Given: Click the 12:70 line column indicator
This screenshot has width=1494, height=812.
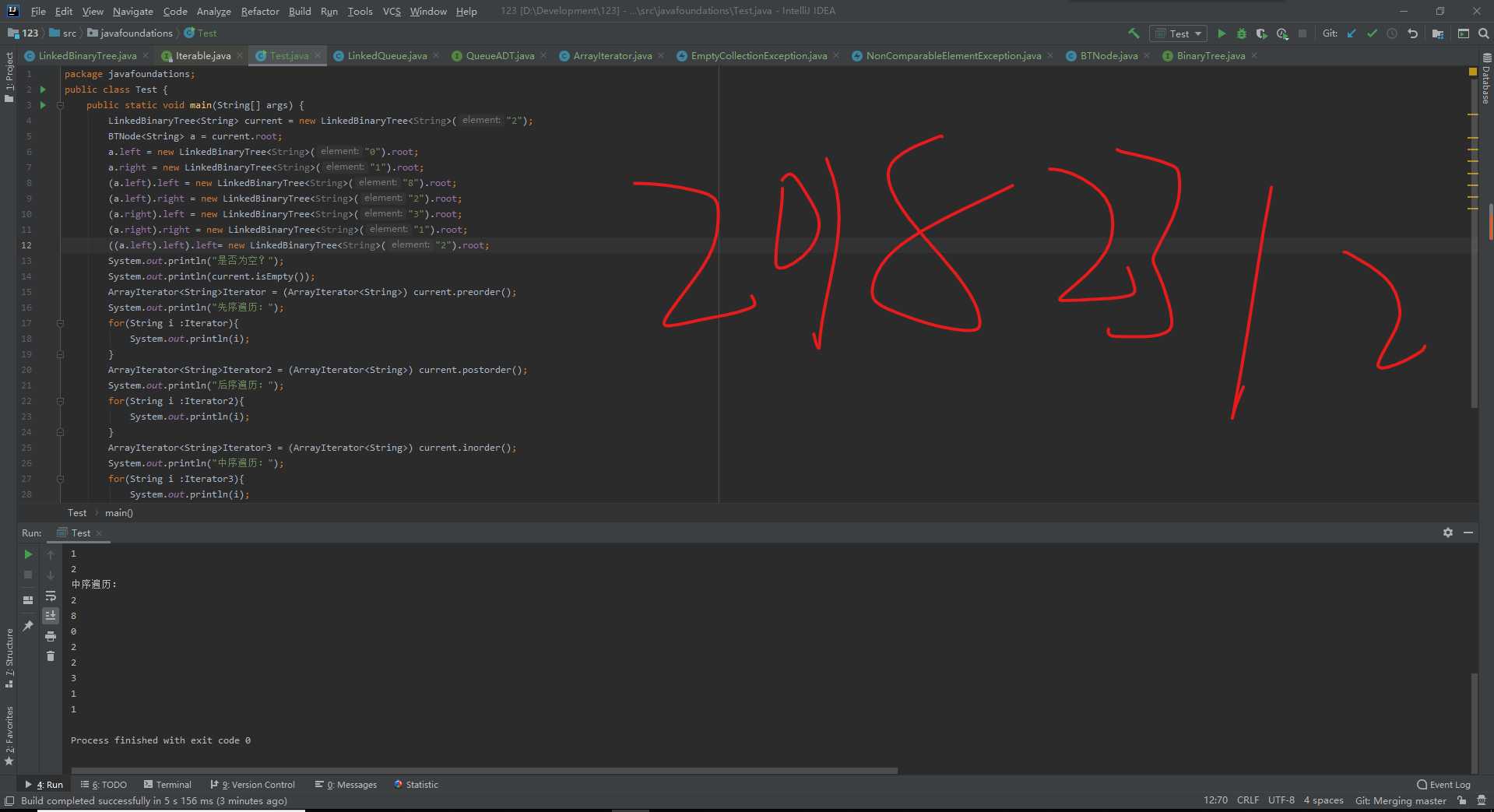Looking at the screenshot, I should pyautogui.click(x=1215, y=800).
